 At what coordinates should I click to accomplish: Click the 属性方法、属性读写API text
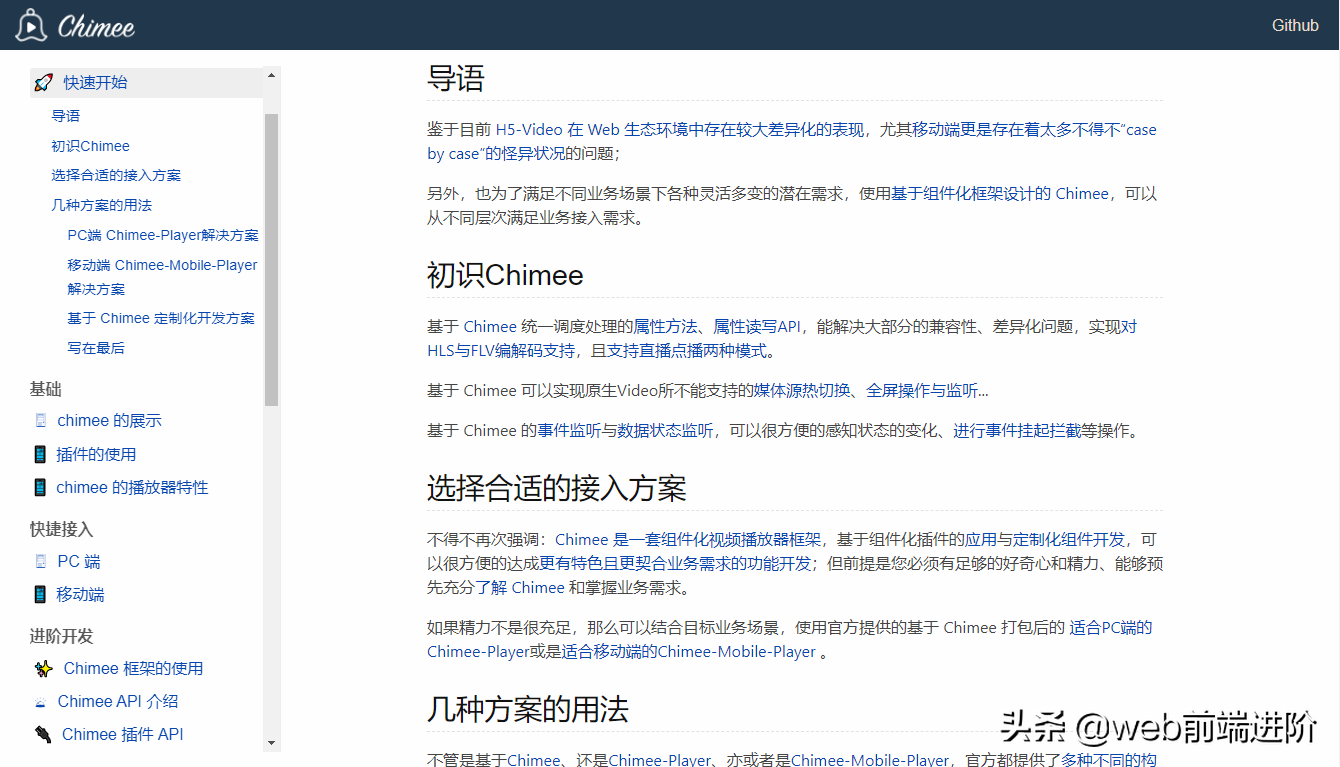point(717,327)
